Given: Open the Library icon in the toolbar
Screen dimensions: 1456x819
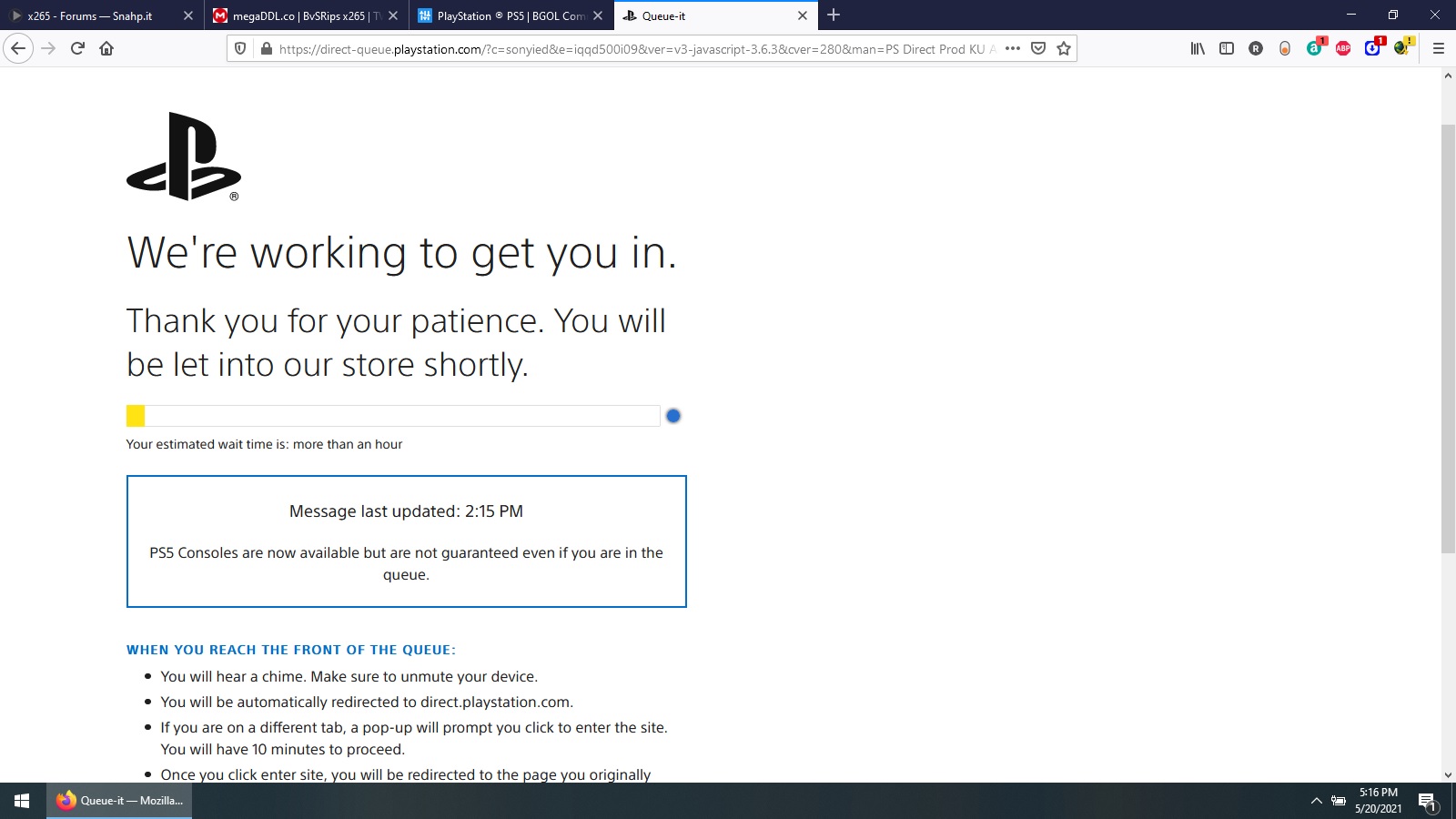Looking at the screenshot, I should 1198,48.
